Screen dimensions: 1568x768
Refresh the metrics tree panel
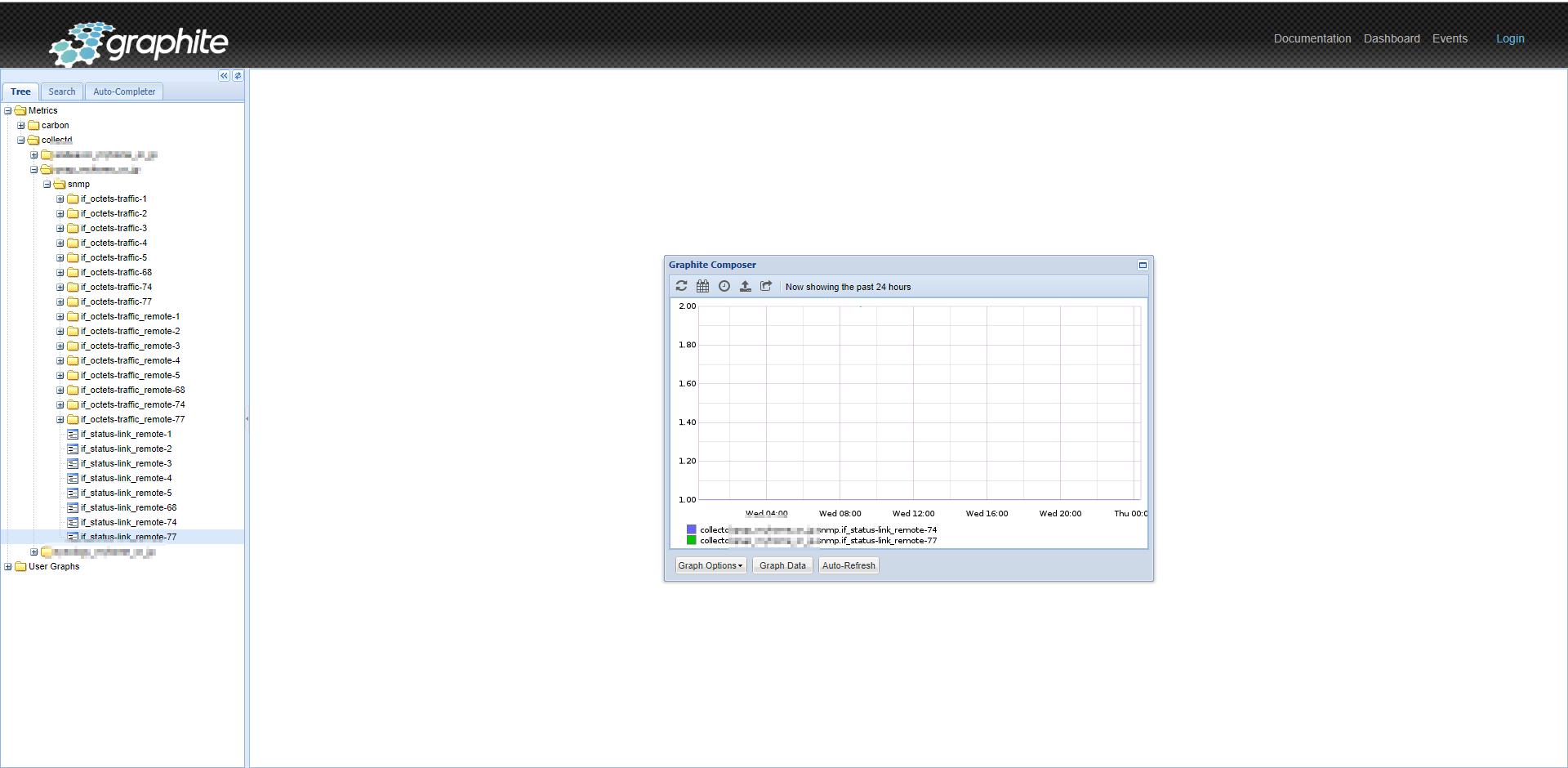pos(238,76)
